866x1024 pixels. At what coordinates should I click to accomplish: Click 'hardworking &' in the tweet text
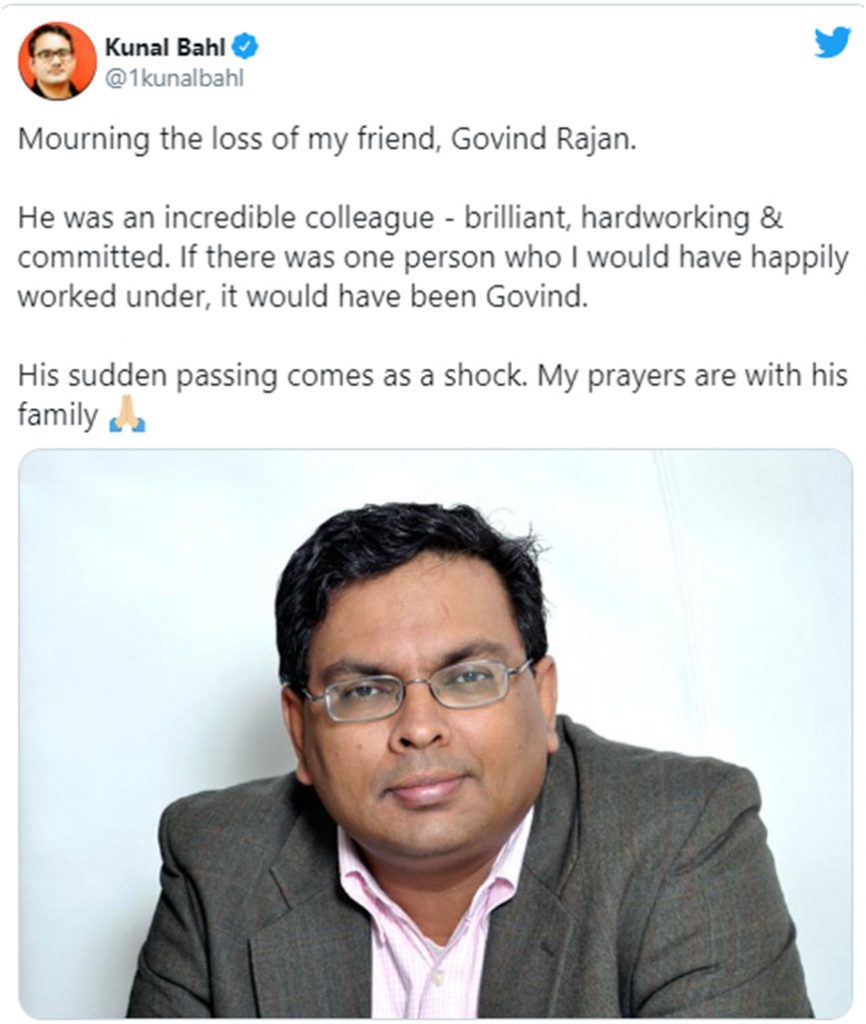pyautogui.click(x=681, y=218)
